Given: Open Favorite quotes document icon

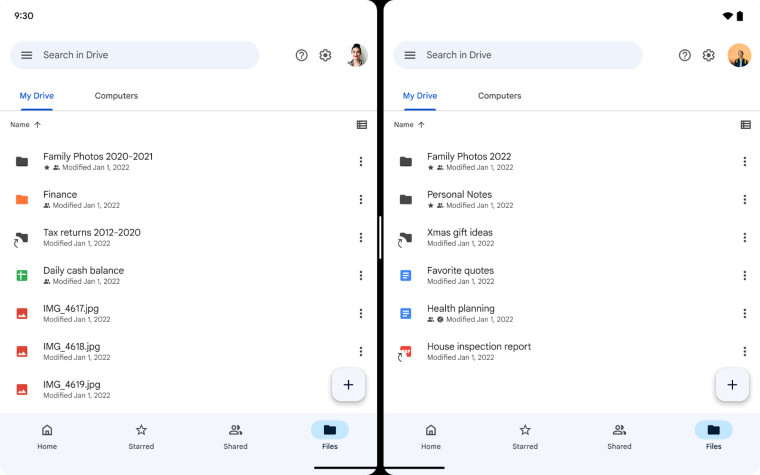Looking at the screenshot, I should coord(406,275).
